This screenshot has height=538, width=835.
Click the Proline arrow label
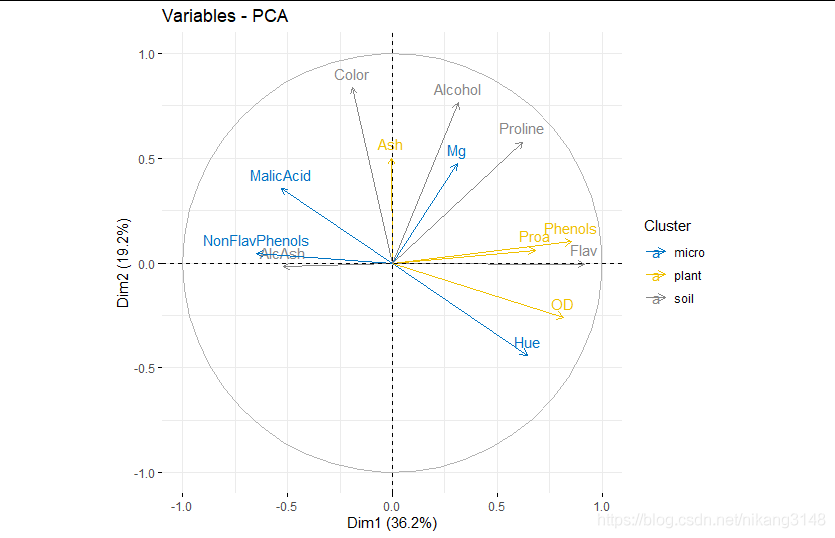(x=521, y=129)
